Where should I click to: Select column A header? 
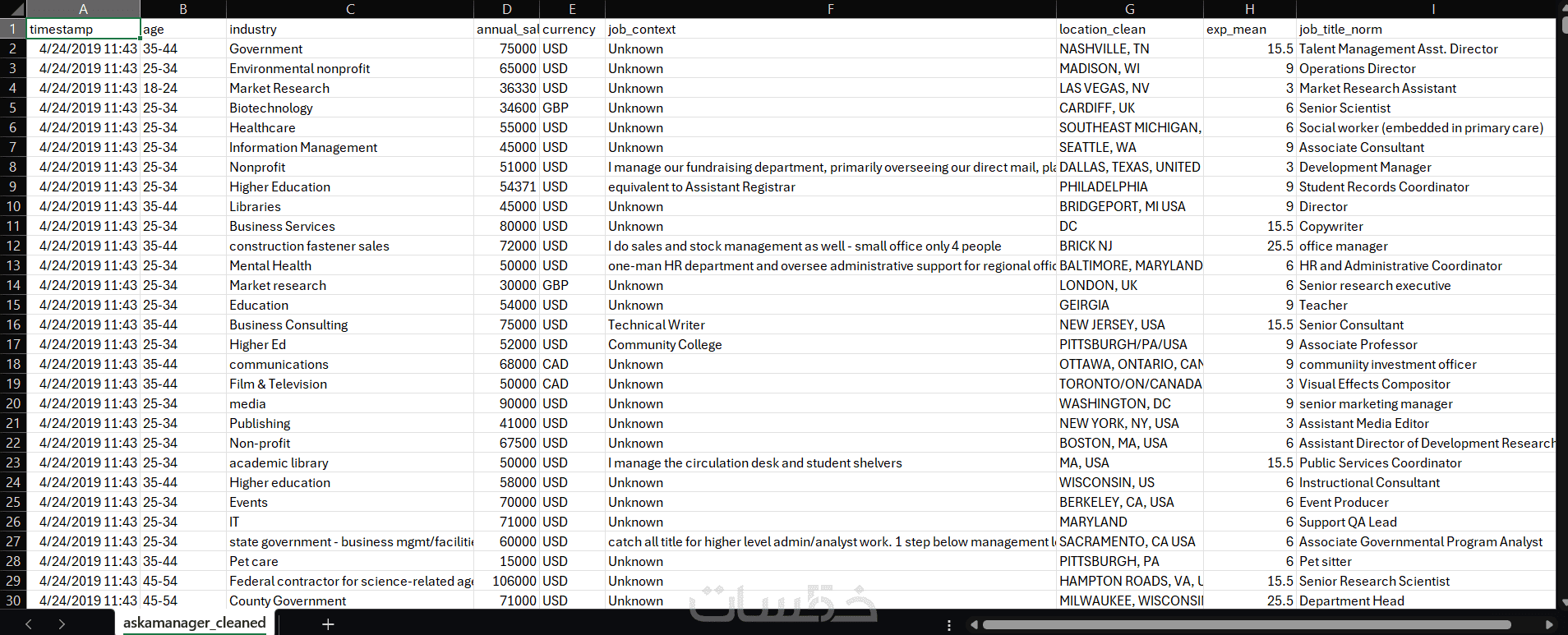click(x=83, y=9)
